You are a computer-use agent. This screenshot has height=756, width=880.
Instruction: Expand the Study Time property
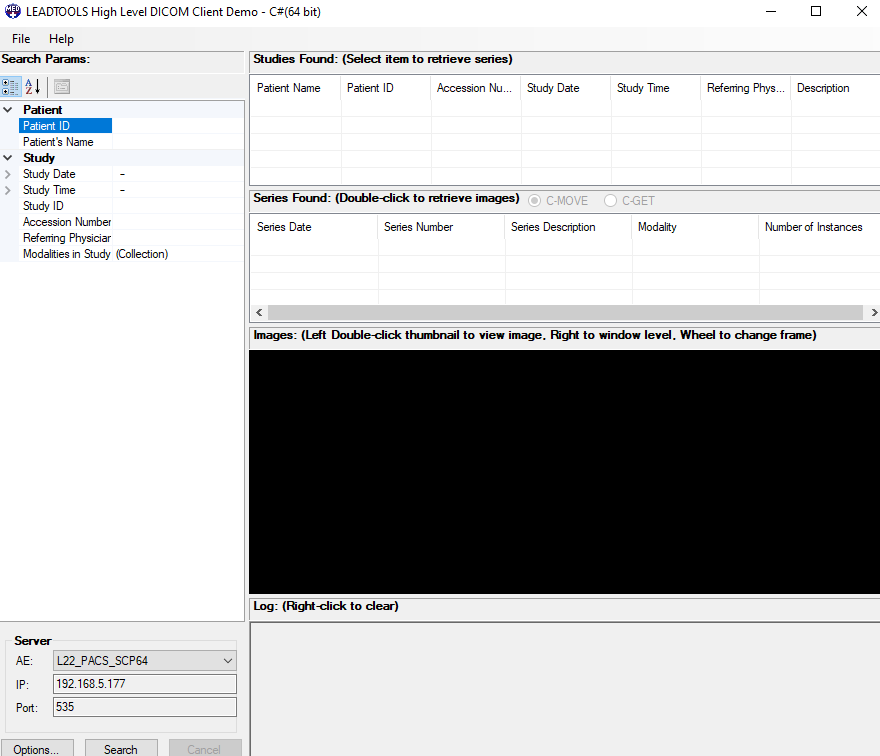[x=8, y=190]
